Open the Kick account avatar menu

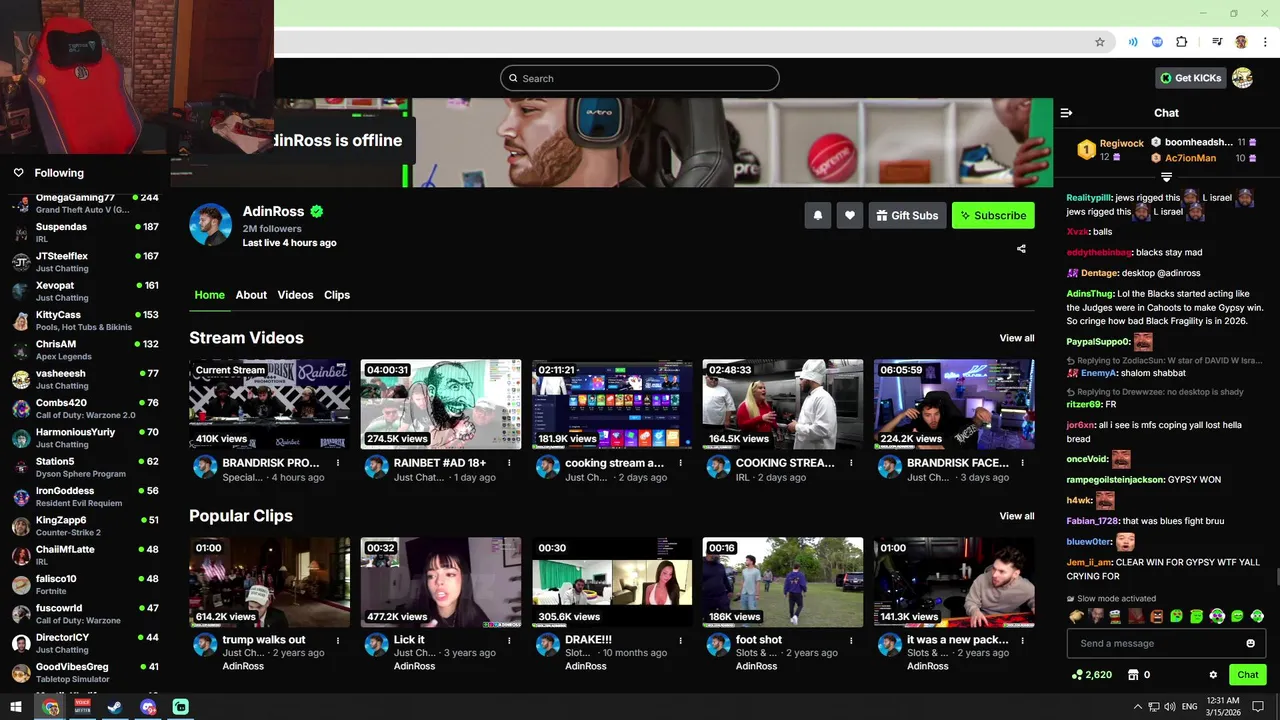tap(1242, 78)
